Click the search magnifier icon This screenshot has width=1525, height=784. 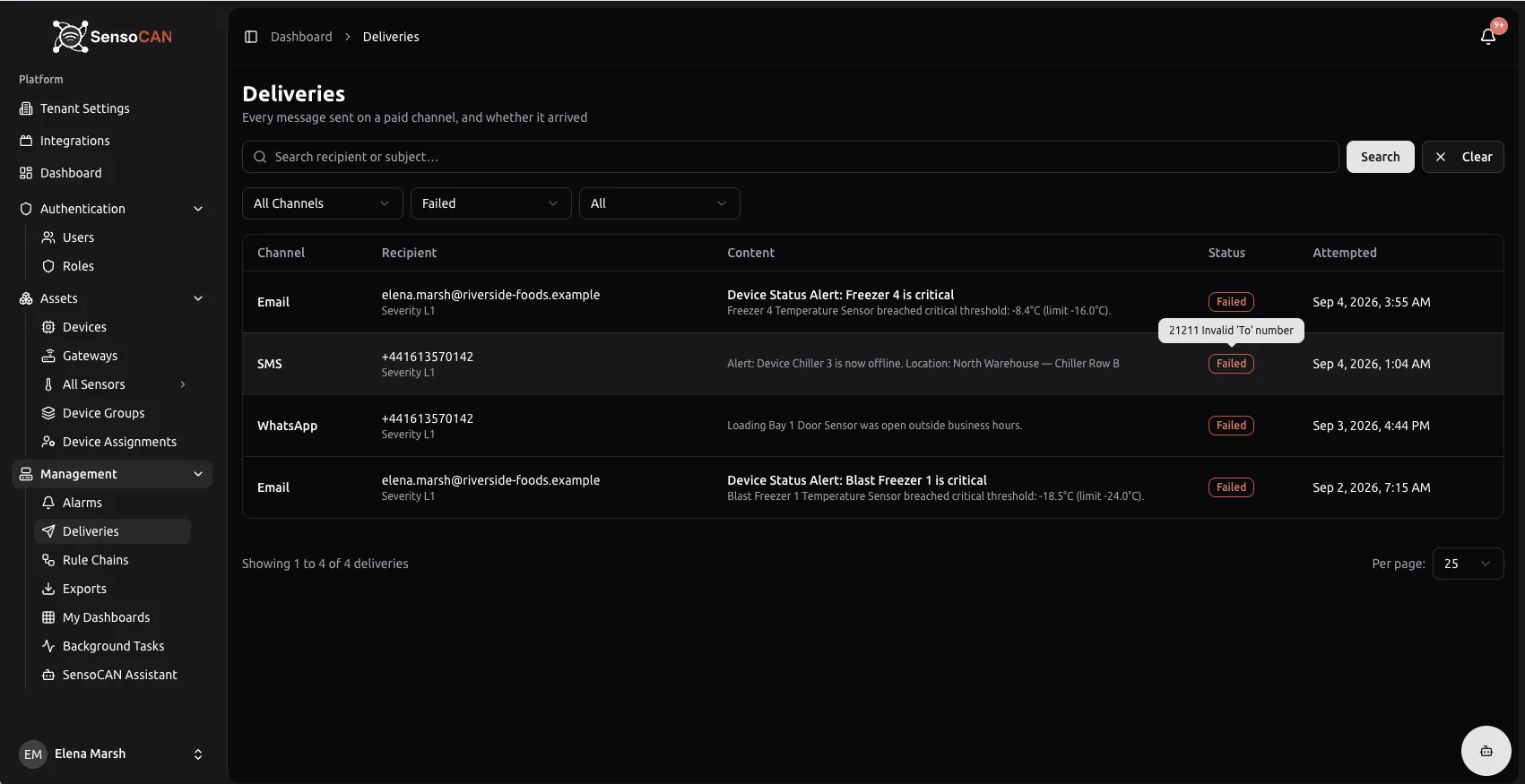260,157
